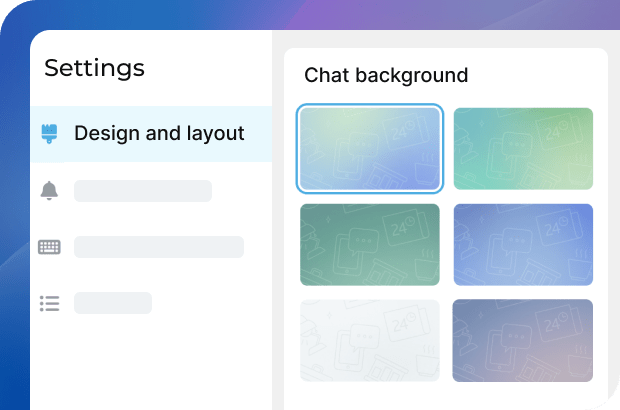Select the dark sage green chat background
This screenshot has height=410, width=620.
click(x=370, y=245)
